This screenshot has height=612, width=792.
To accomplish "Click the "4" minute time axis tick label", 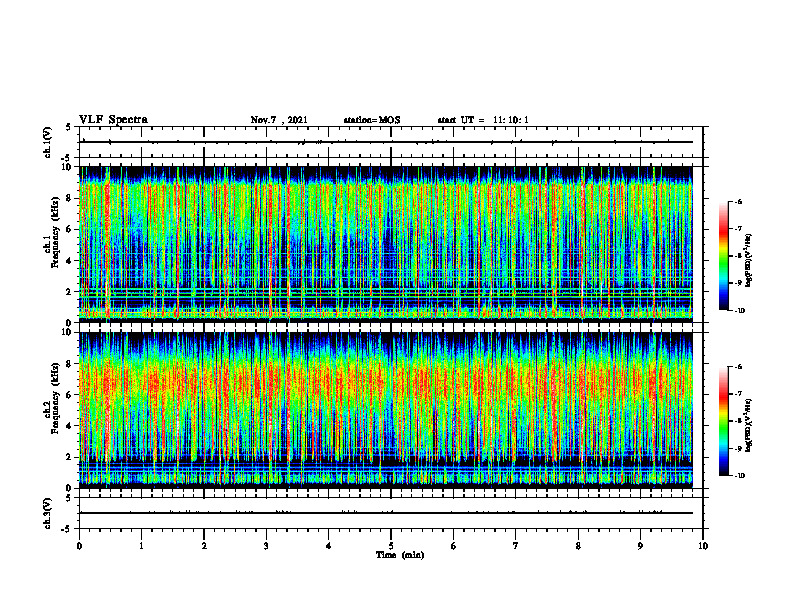I will point(329,546).
